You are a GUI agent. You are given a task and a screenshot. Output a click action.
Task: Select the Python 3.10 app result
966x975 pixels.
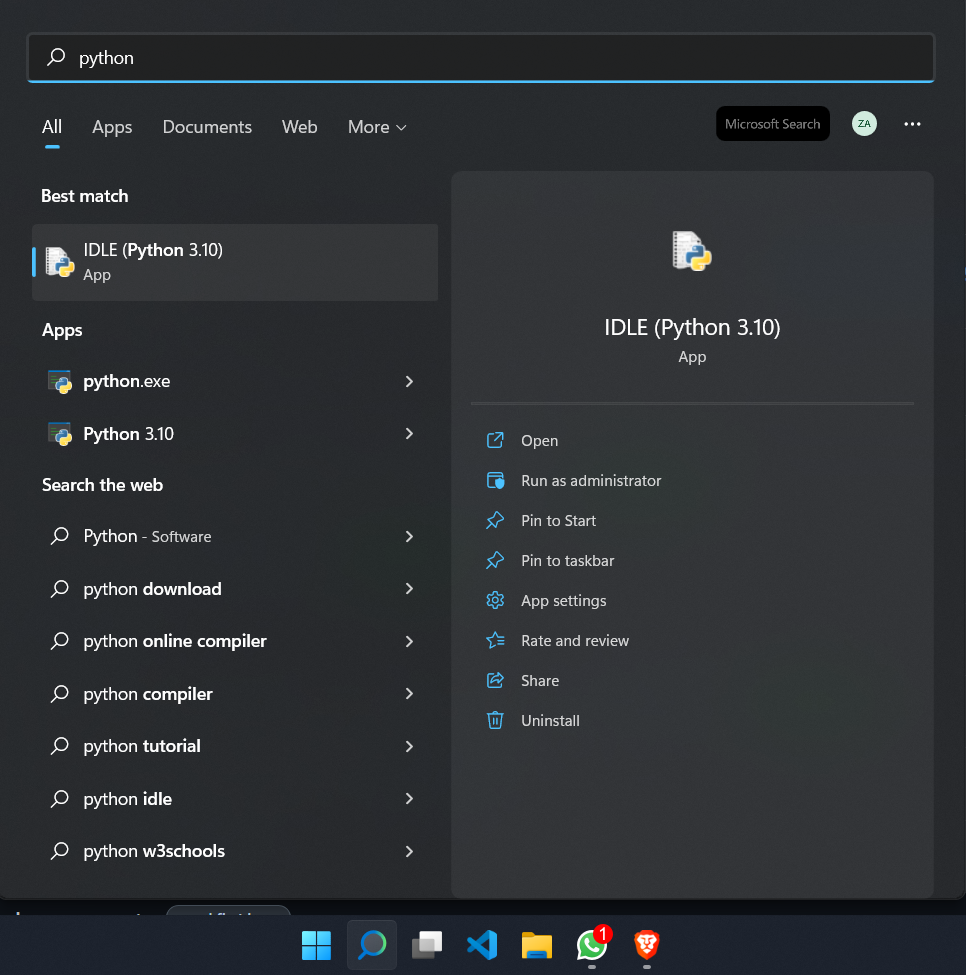coord(235,433)
